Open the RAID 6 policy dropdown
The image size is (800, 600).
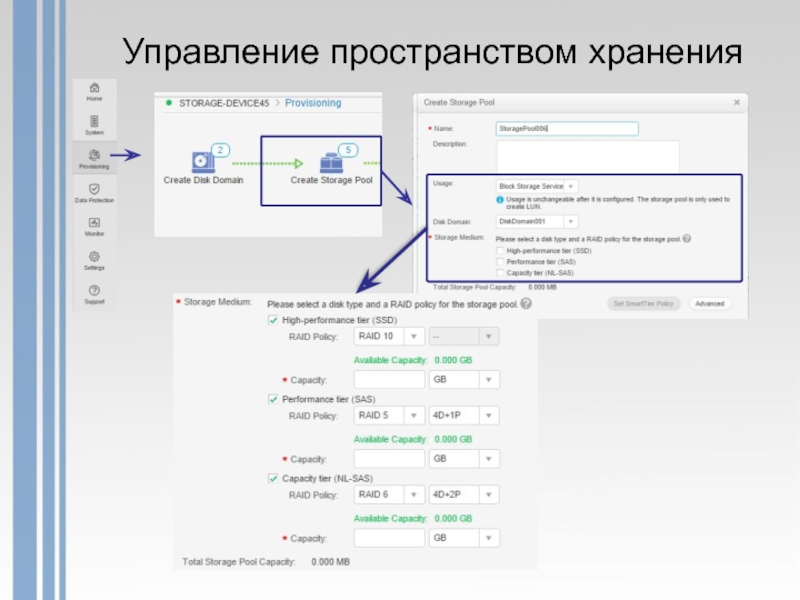(389, 494)
